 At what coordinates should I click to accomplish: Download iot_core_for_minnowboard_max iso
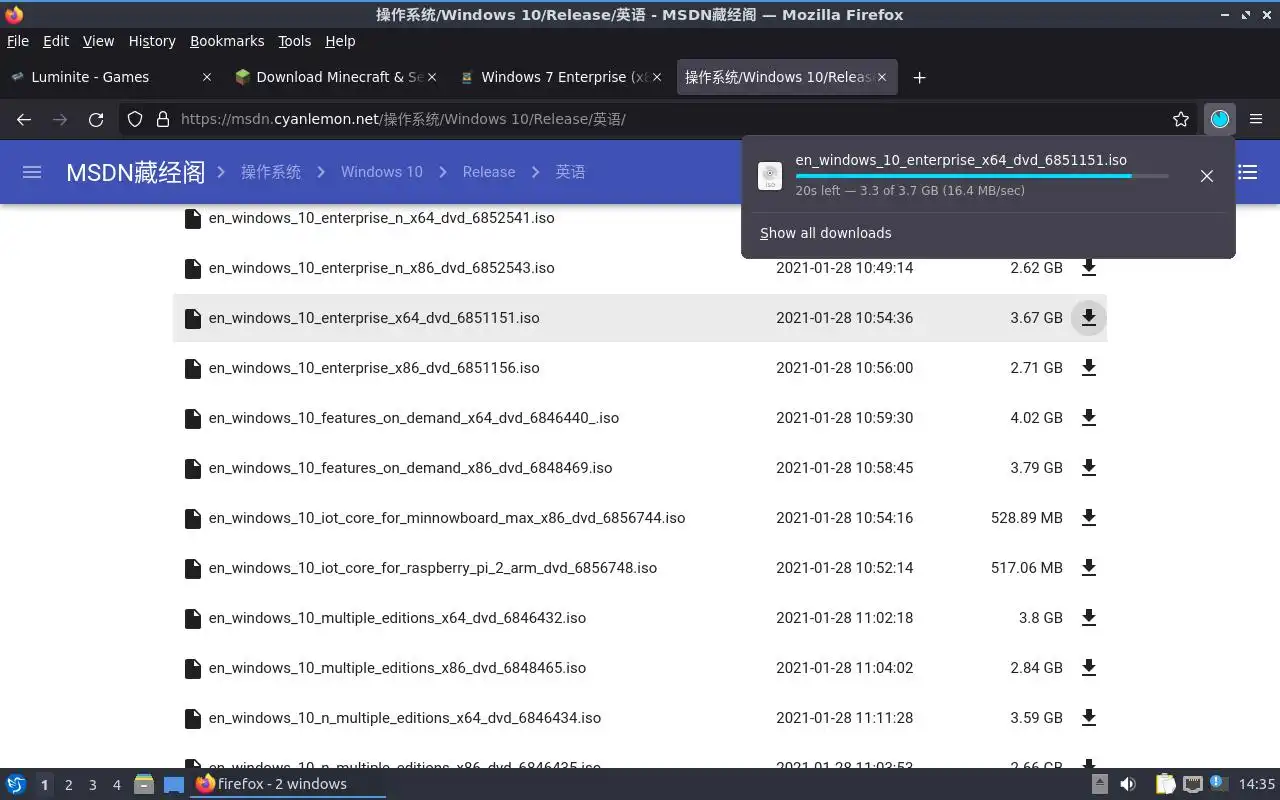pos(1089,518)
